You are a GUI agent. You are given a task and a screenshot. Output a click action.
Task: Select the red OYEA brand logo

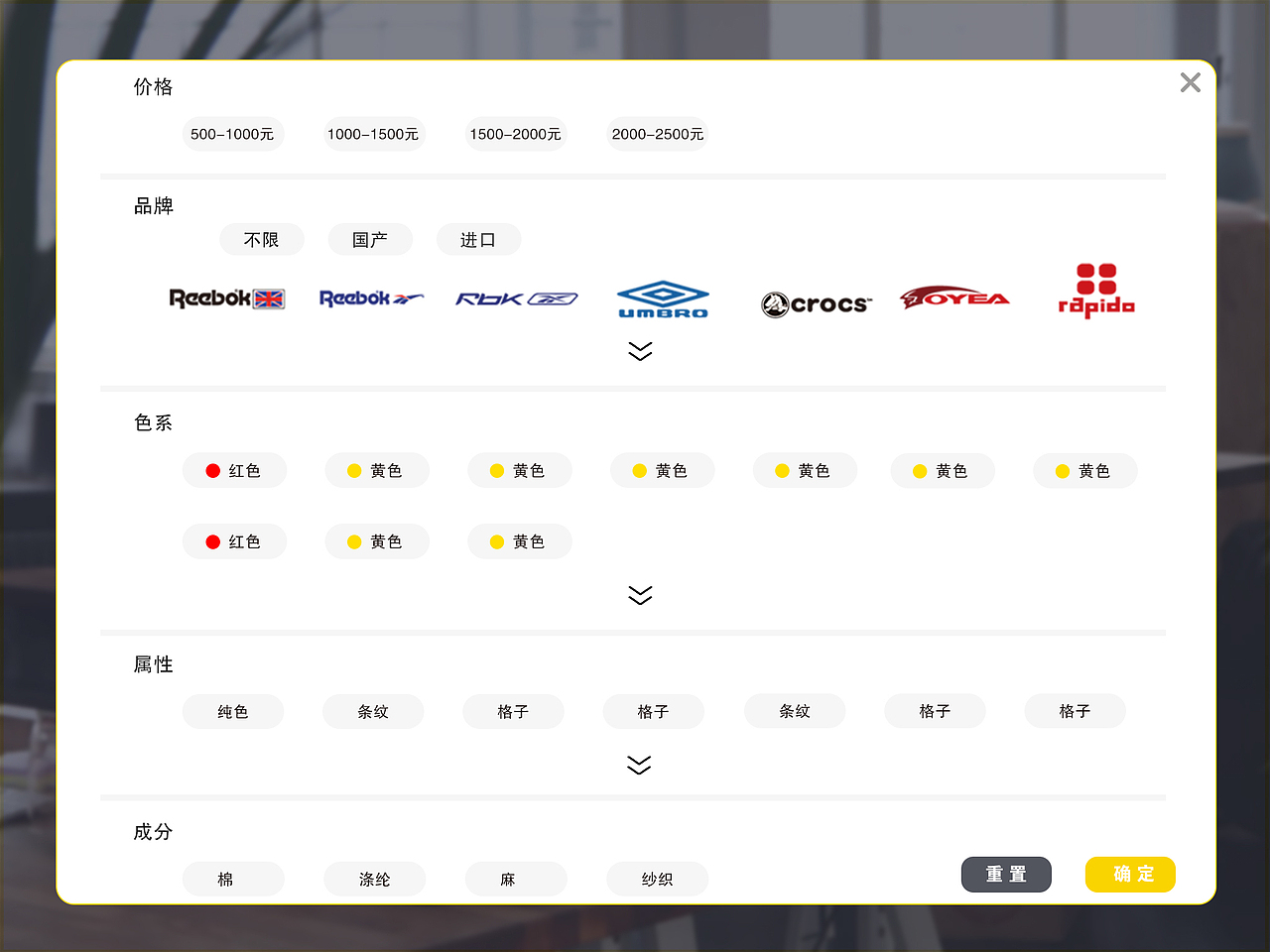(x=954, y=297)
